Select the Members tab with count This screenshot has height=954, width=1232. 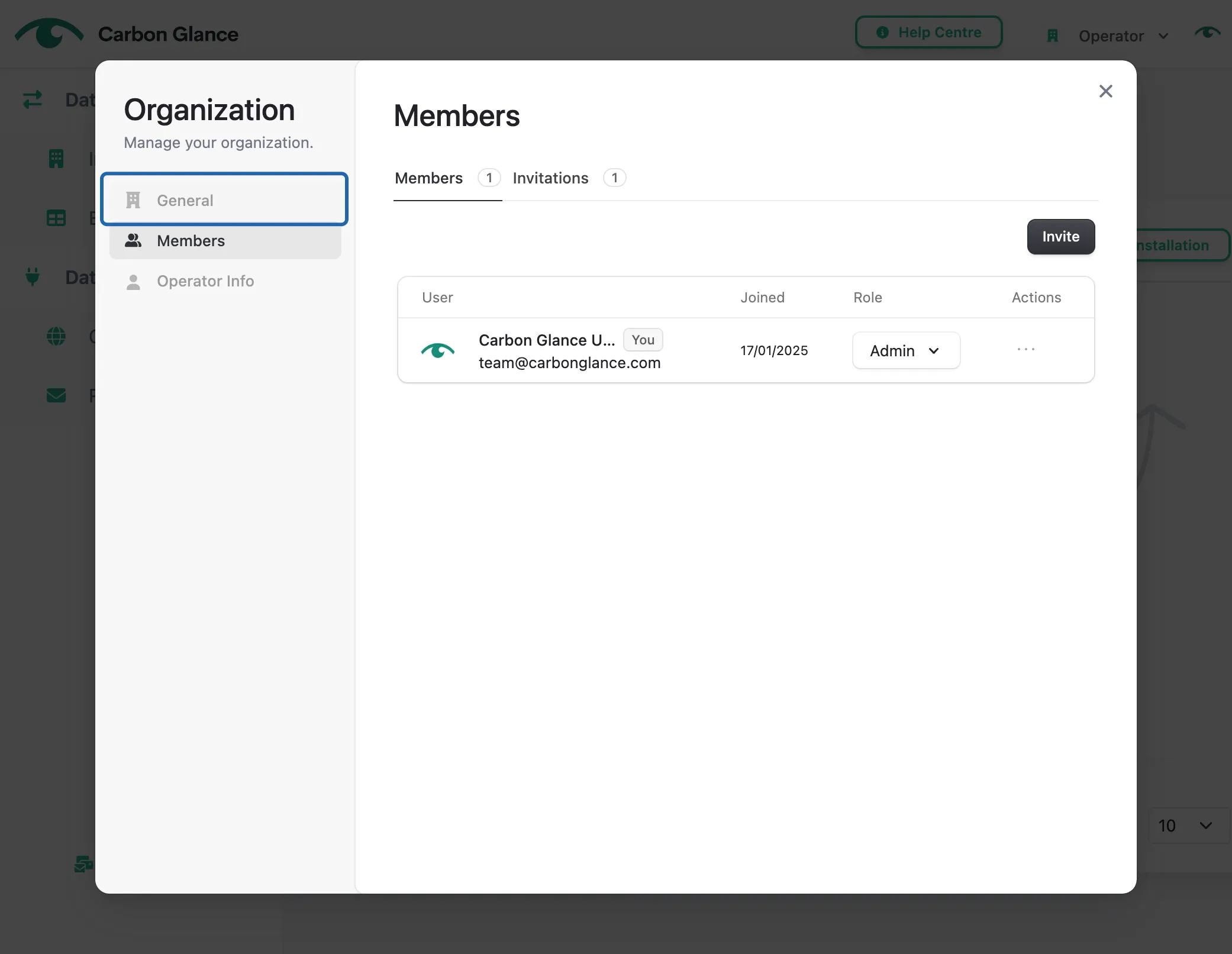(x=447, y=178)
